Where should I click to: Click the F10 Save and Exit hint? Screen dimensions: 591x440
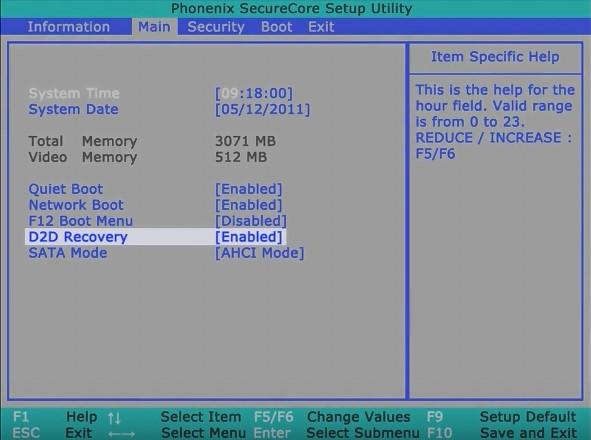(502, 433)
